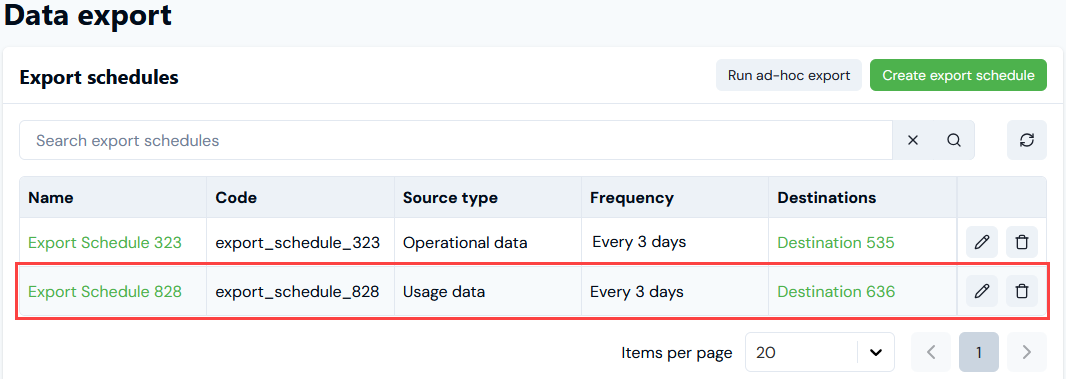The height and width of the screenshot is (379, 1066).
Task: Open the Destination 535 link
Action: (x=836, y=242)
